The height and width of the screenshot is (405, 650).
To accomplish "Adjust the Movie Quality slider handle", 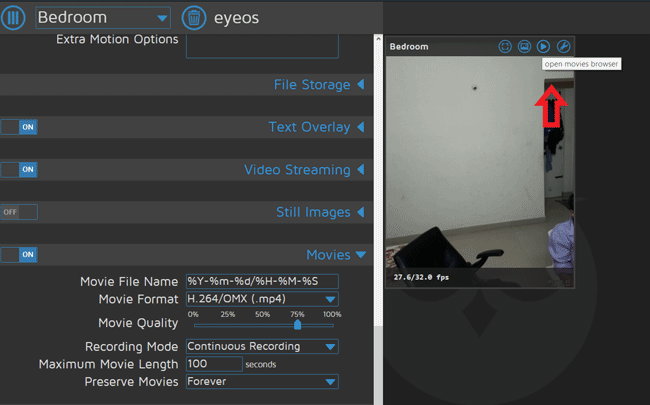I will pyautogui.click(x=297, y=325).
